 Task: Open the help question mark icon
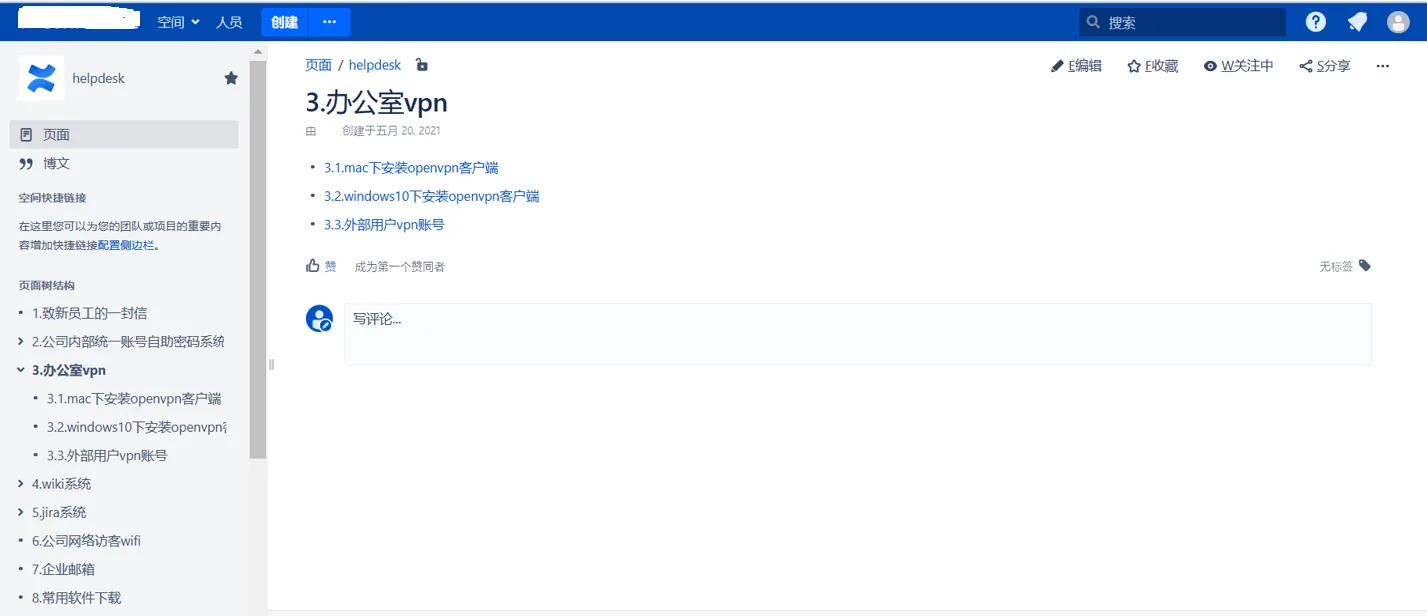pos(1316,22)
